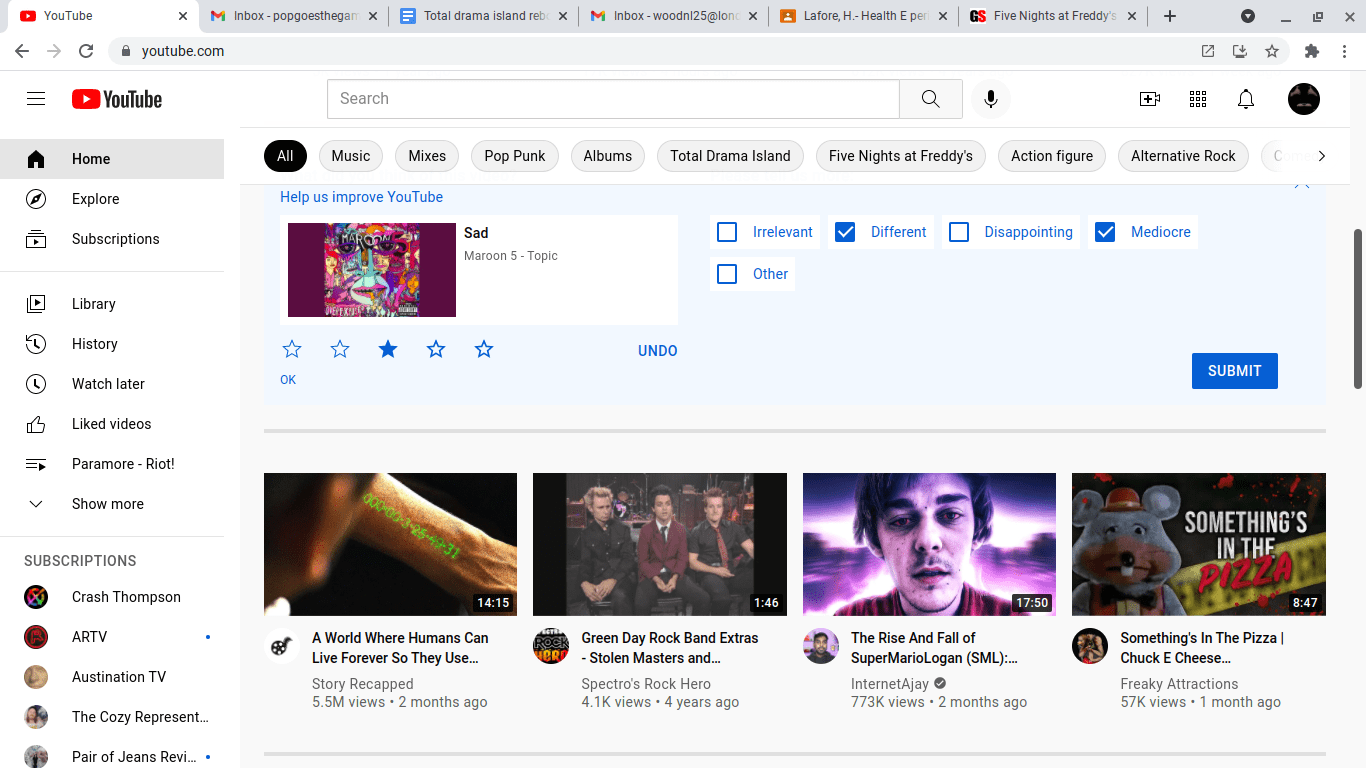Image resolution: width=1366 pixels, height=768 pixels.
Task: Start voice search with the microphone
Action: click(x=991, y=99)
